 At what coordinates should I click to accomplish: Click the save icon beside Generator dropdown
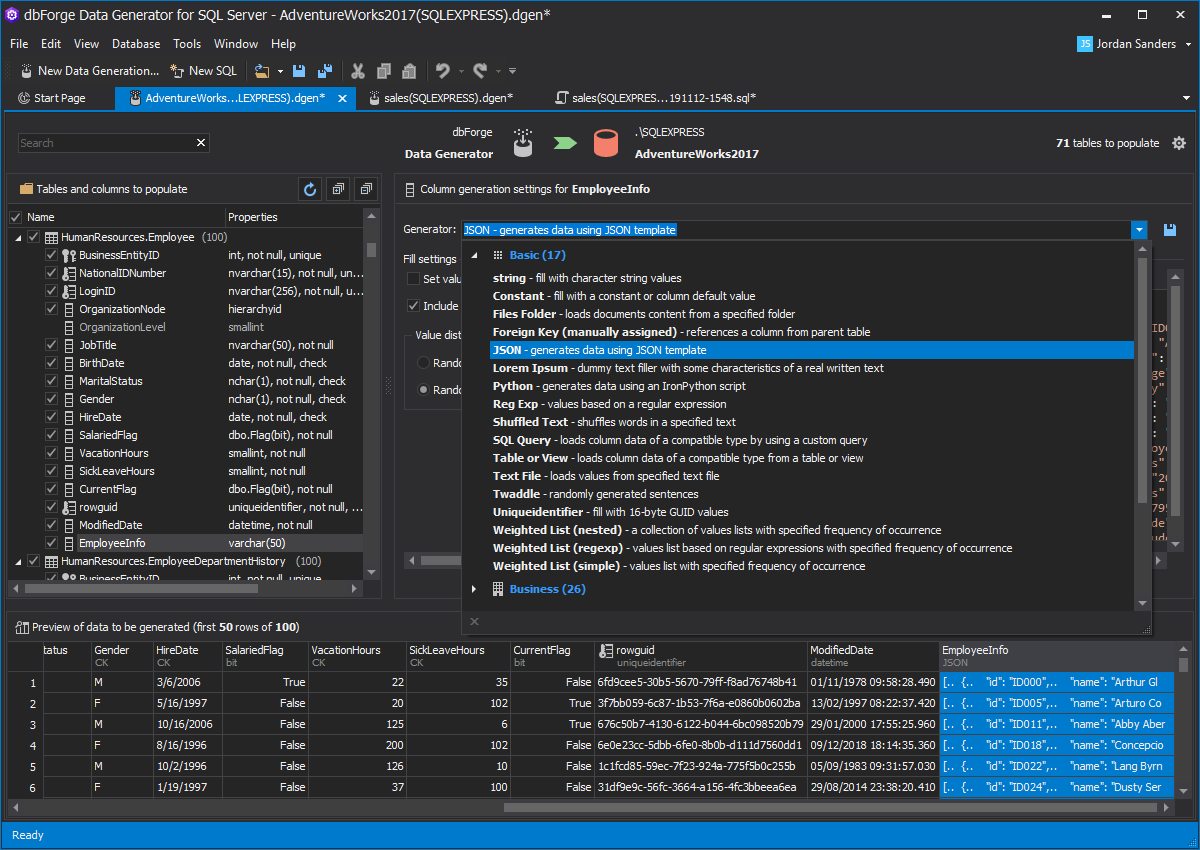(1170, 230)
